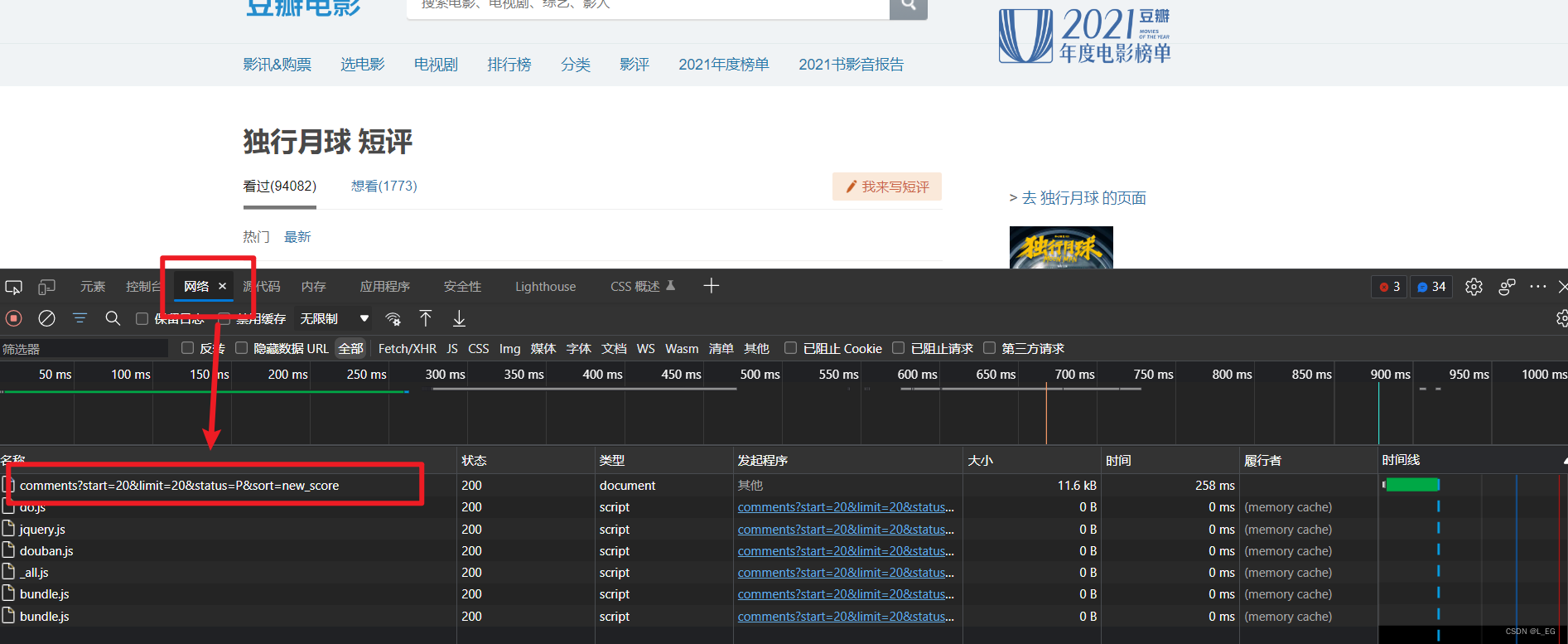Open DevTools settings gear icon
The height and width of the screenshot is (644, 1568).
[1474, 287]
